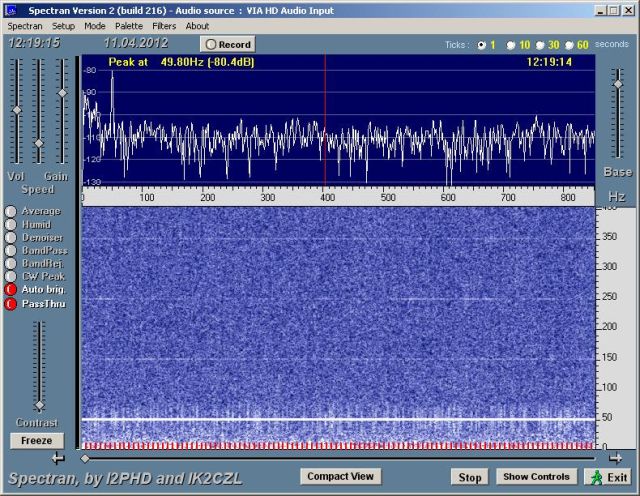Click the Gain slider handle

62,93
